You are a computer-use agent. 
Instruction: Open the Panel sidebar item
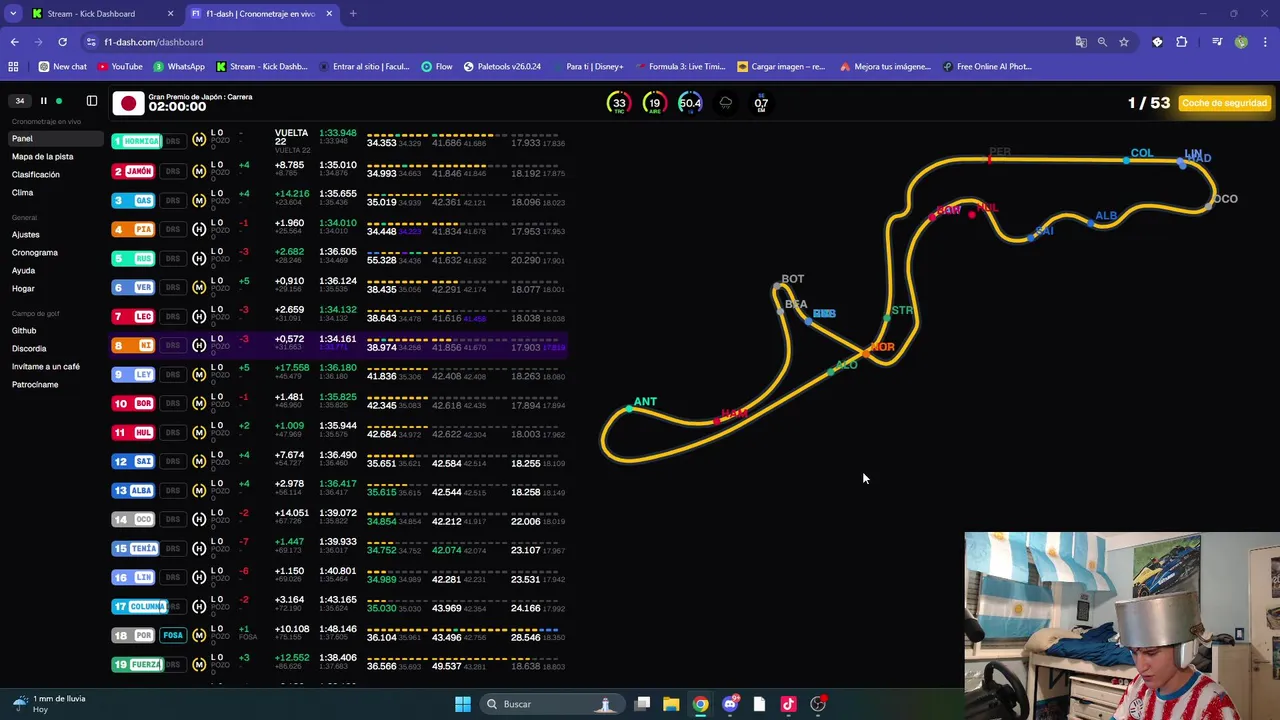pyautogui.click(x=57, y=139)
